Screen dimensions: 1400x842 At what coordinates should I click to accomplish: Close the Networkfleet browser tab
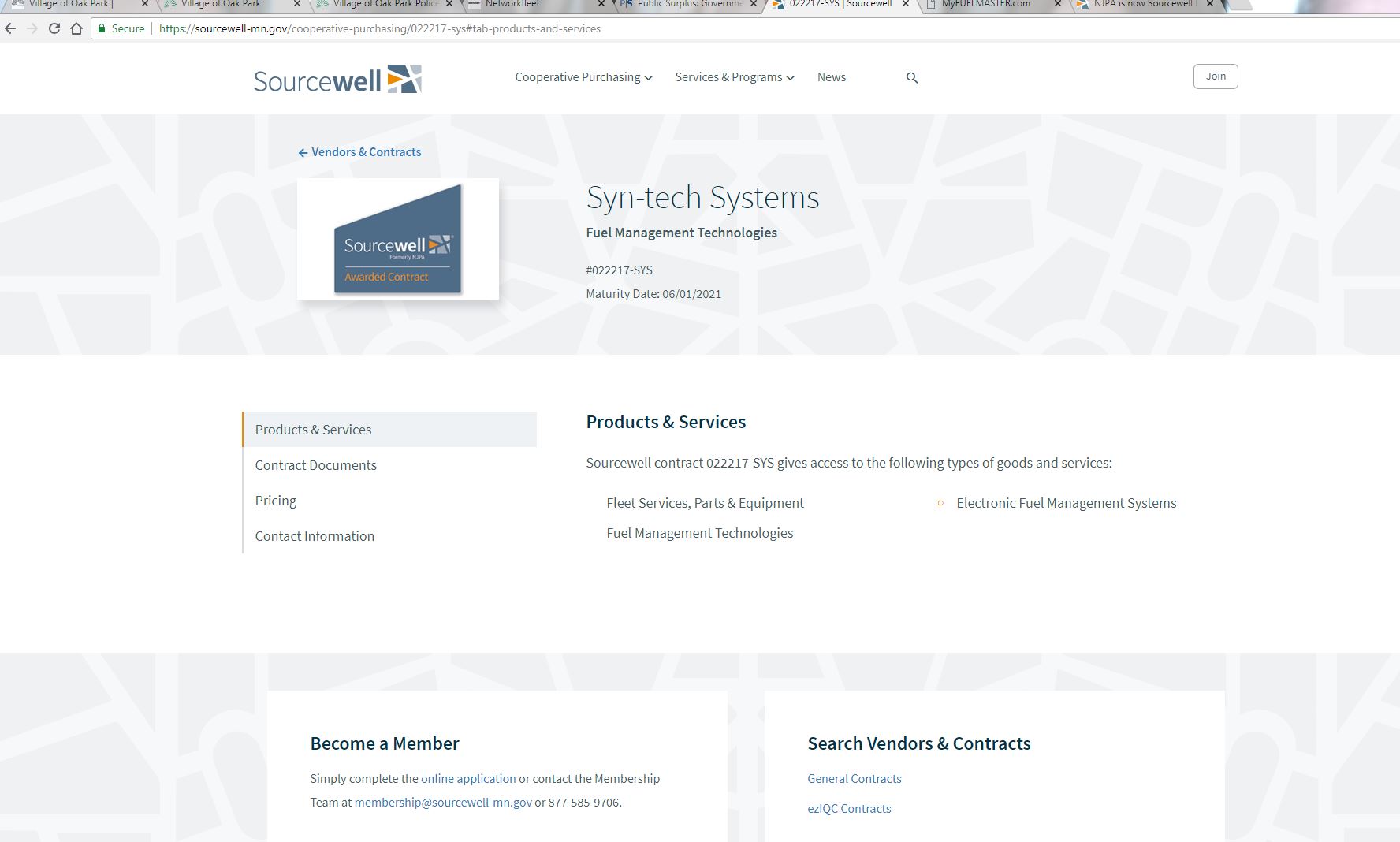tap(601, 4)
